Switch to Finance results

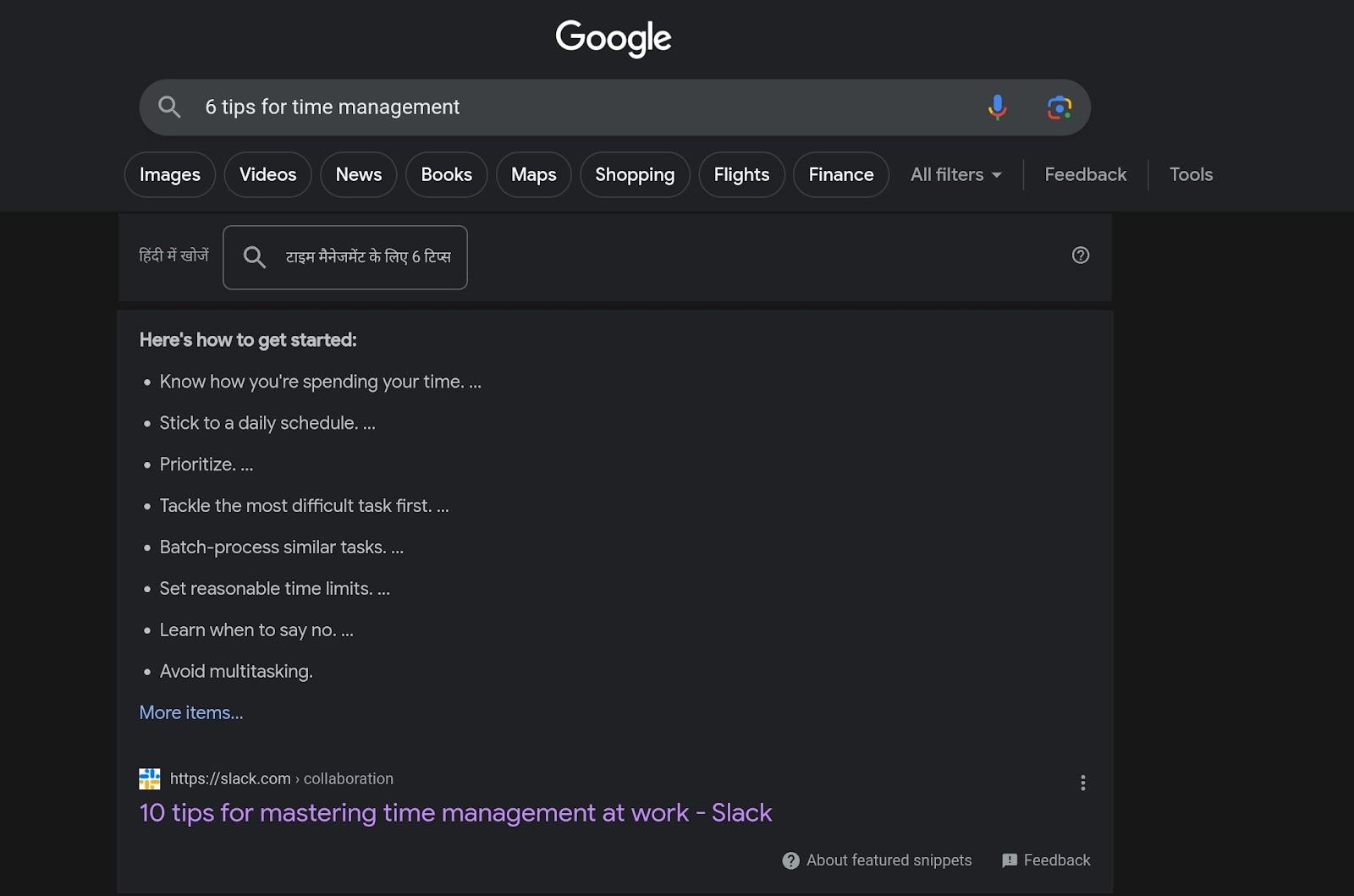[841, 174]
